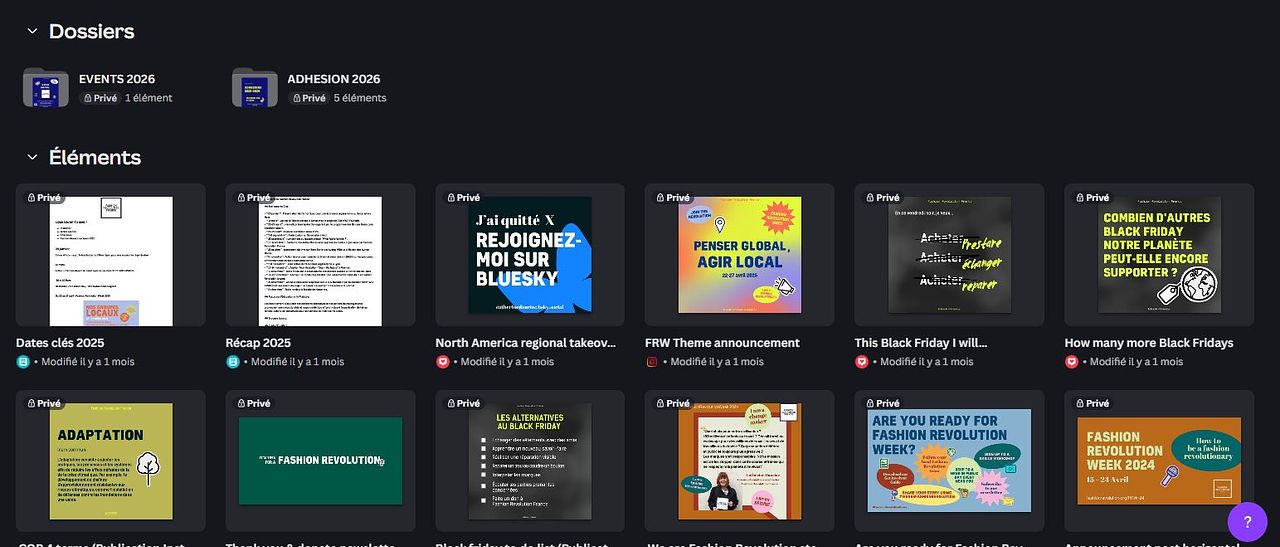Open the yellow Adaptation design thumbnail
The width and height of the screenshot is (1280, 547).
[111, 461]
